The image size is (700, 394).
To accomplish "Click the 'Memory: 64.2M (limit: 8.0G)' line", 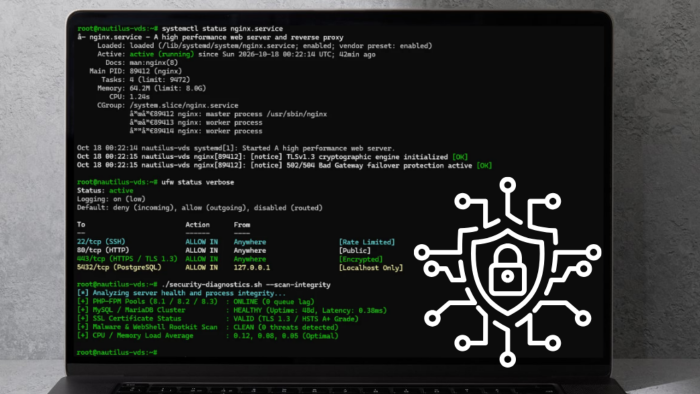I will click(x=152, y=88).
